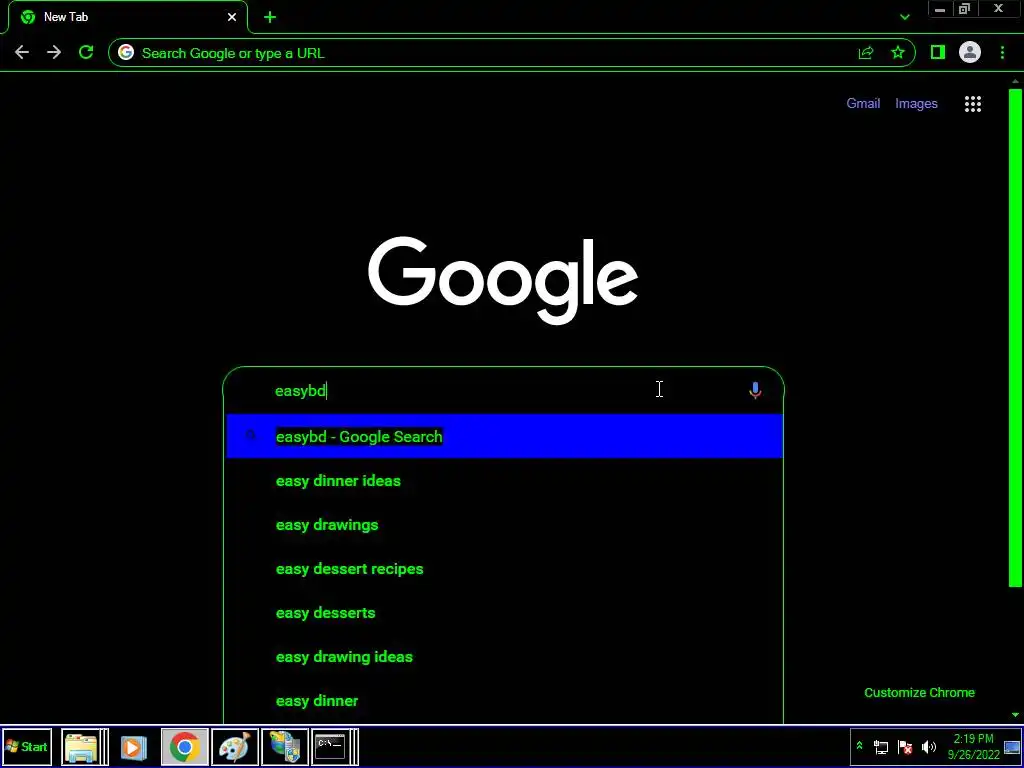This screenshot has height=768, width=1024.
Task: Open Paint from the taskbar
Action: [234, 746]
